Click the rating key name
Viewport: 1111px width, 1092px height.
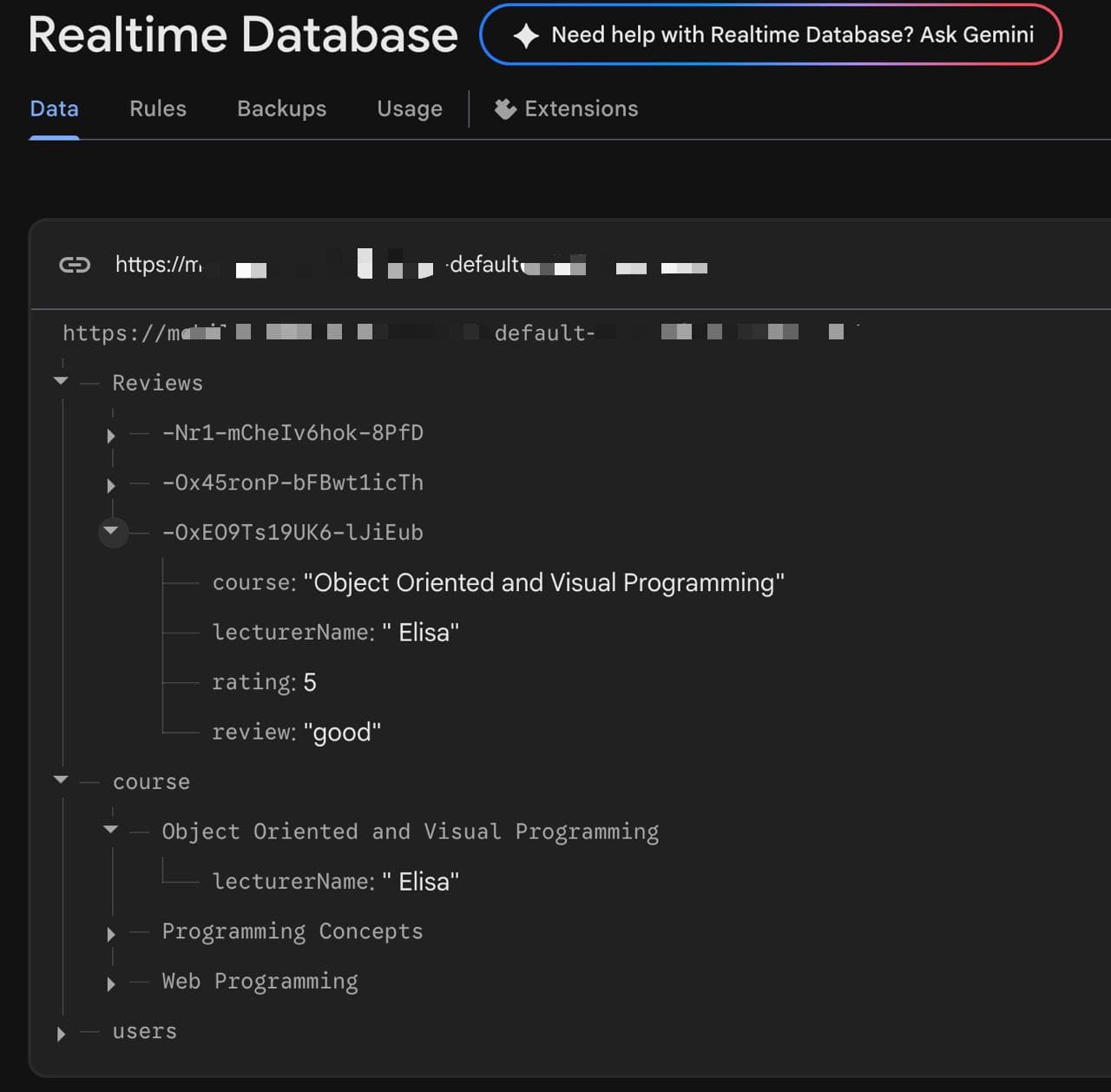point(253,682)
